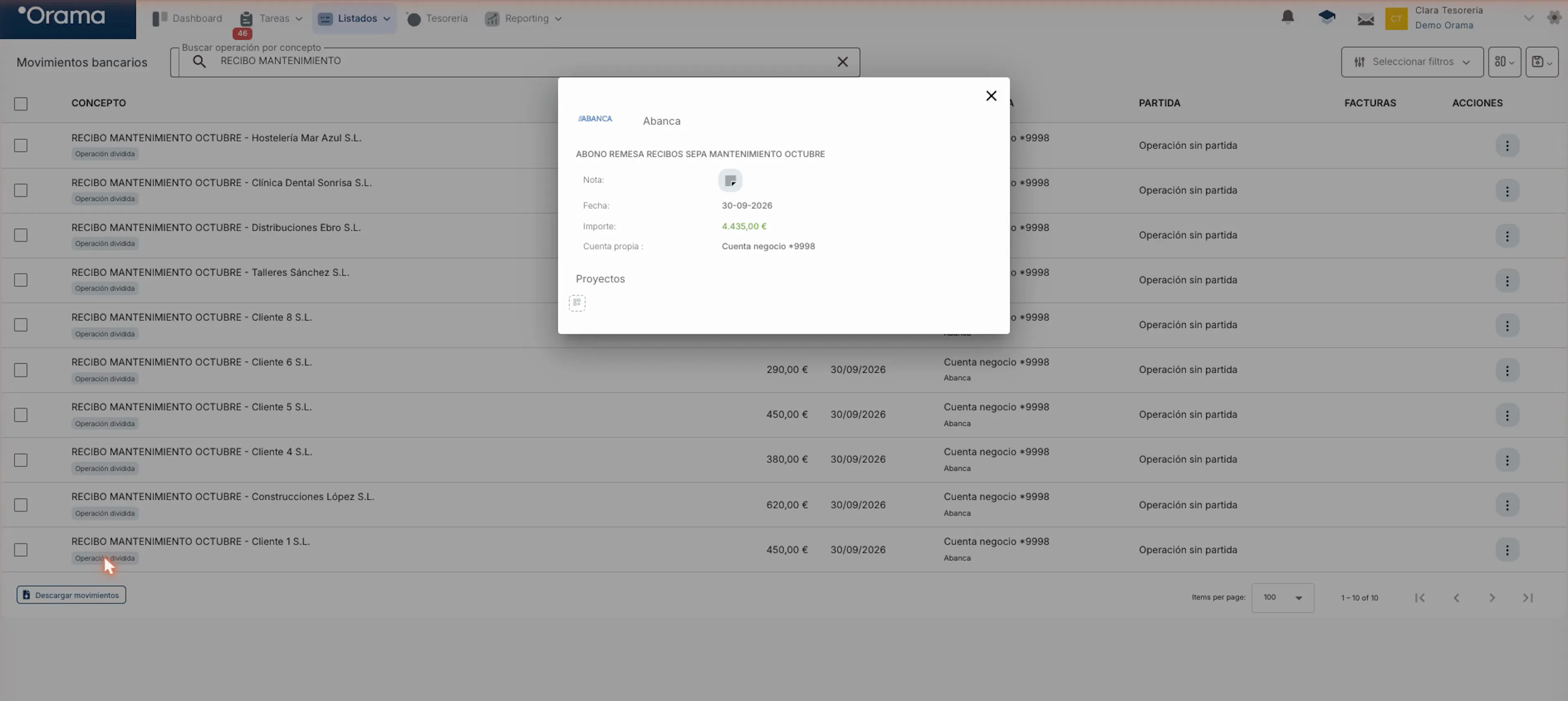Image resolution: width=1568 pixels, height=701 pixels.
Task: Open actions menu for Construcciones López row
Action: click(x=1506, y=505)
